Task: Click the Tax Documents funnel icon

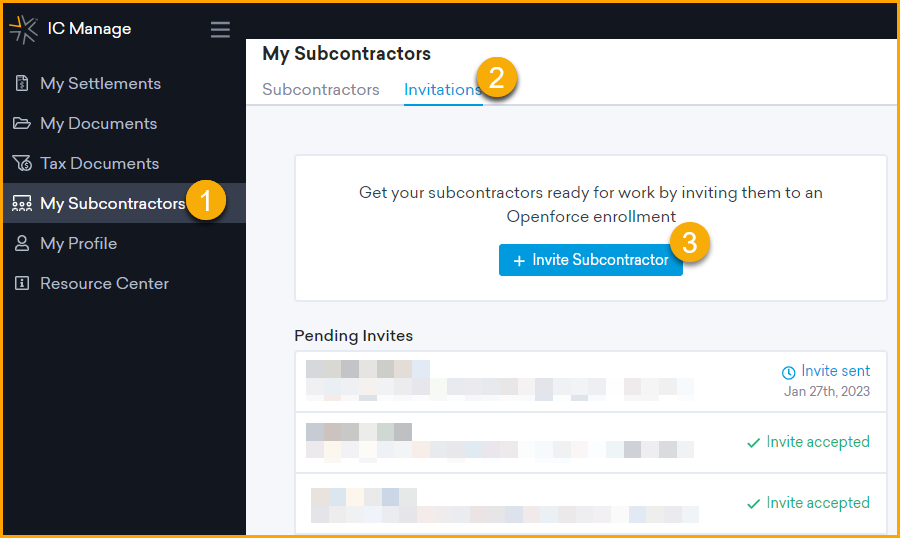Action: 22,164
